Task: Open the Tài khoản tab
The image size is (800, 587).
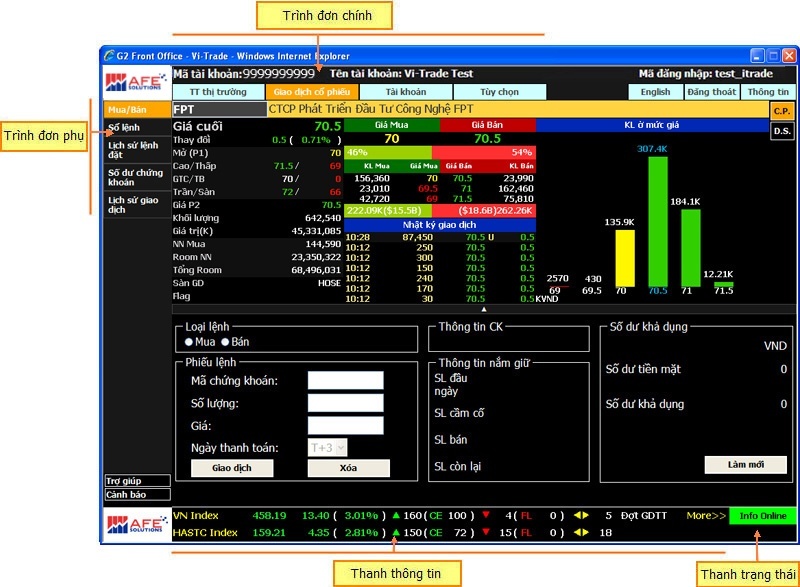Action: pos(406,92)
